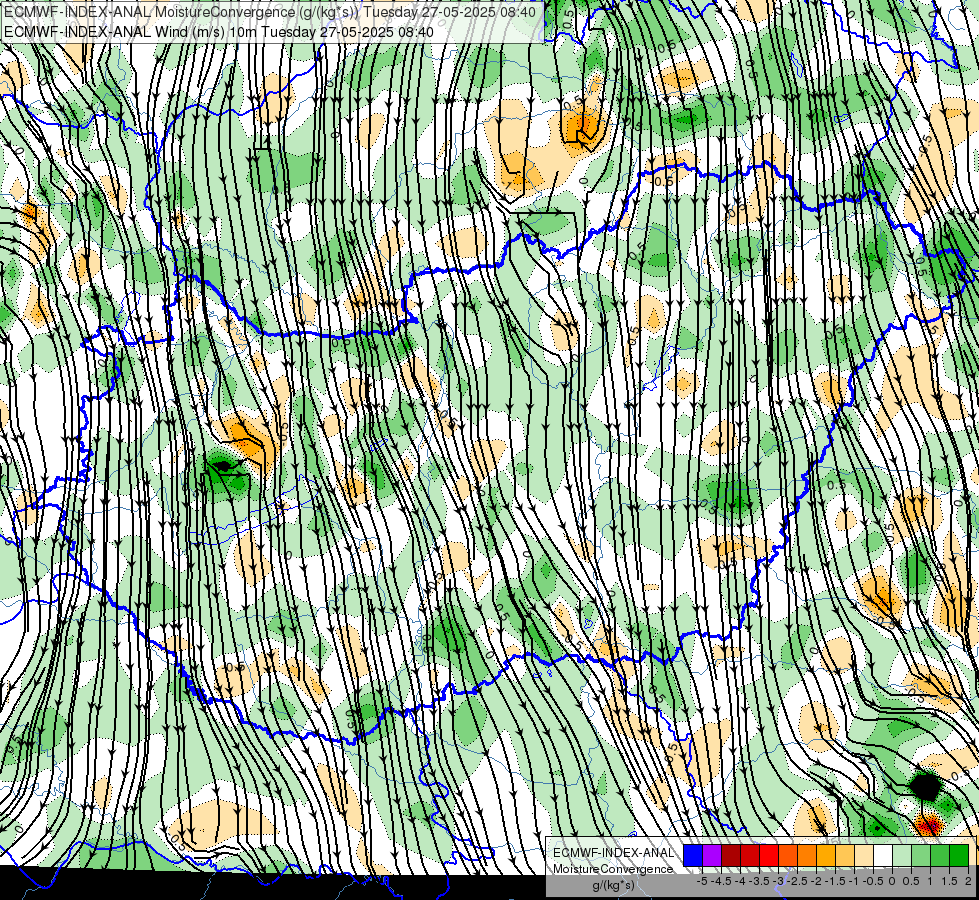The height and width of the screenshot is (900, 979).
Task: Pick the orange-red swatch -3 to -2.5
Action: click(x=788, y=855)
